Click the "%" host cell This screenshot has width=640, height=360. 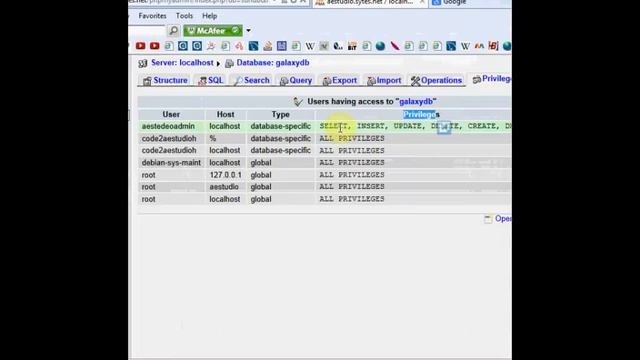pos(225,139)
